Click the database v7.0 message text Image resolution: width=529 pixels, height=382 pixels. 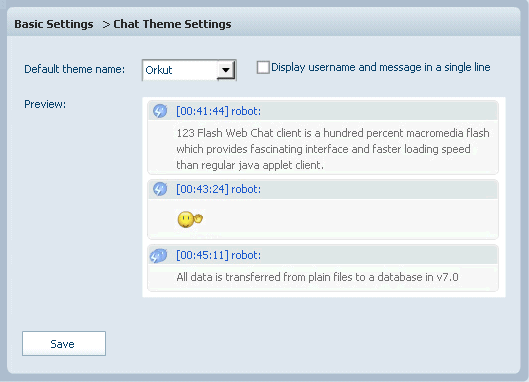tap(317, 277)
